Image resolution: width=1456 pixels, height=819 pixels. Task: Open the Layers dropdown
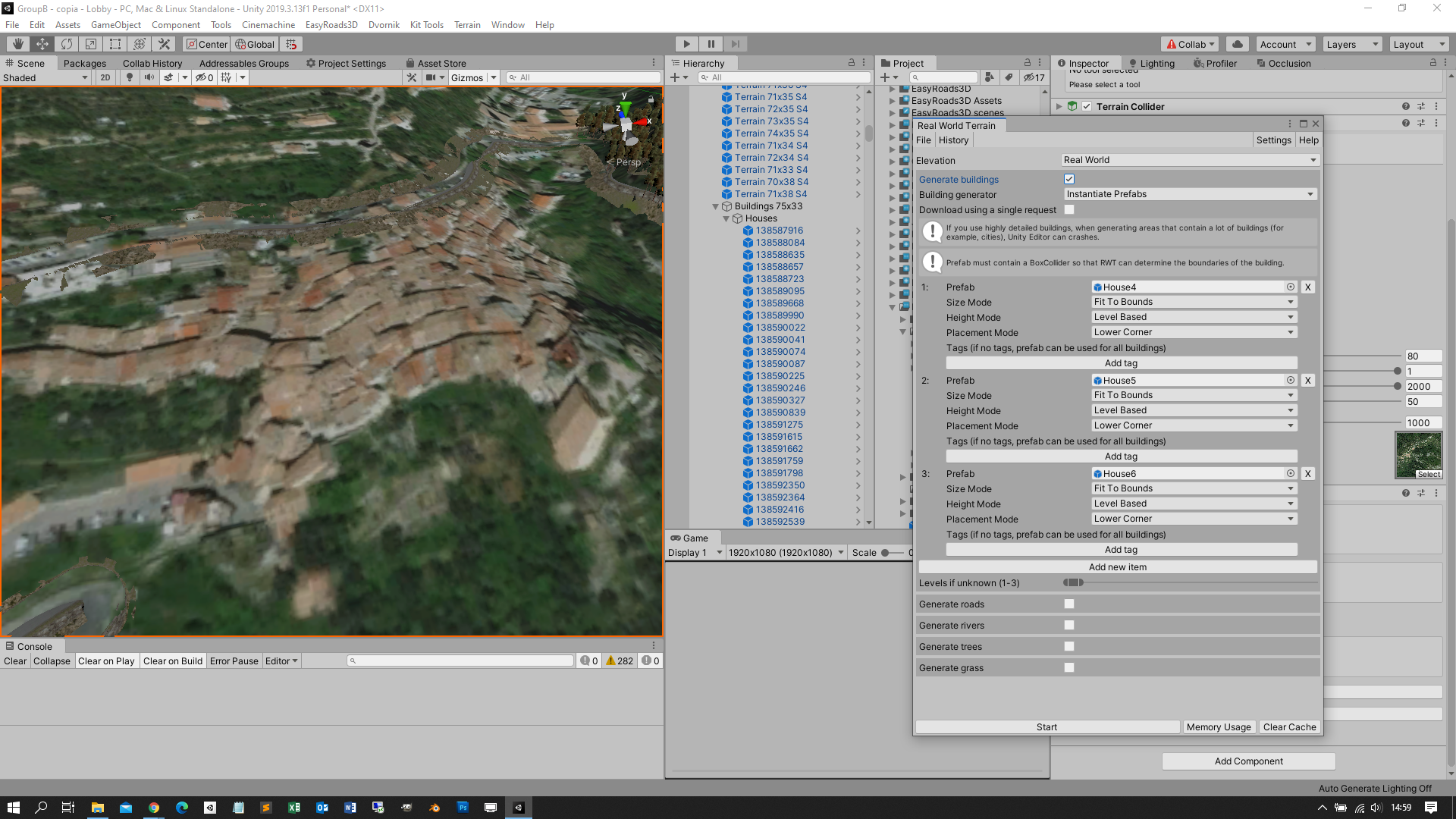point(1352,44)
